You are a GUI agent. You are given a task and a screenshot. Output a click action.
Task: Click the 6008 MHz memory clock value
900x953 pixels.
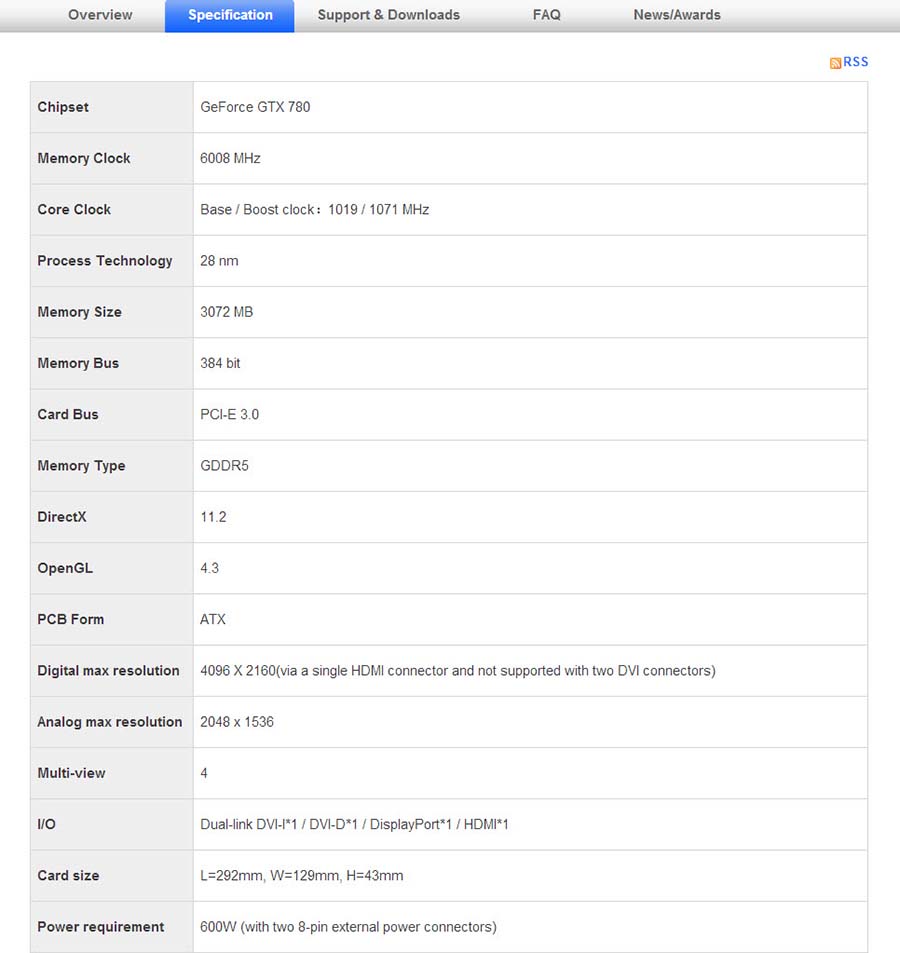[x=231, y=158]
